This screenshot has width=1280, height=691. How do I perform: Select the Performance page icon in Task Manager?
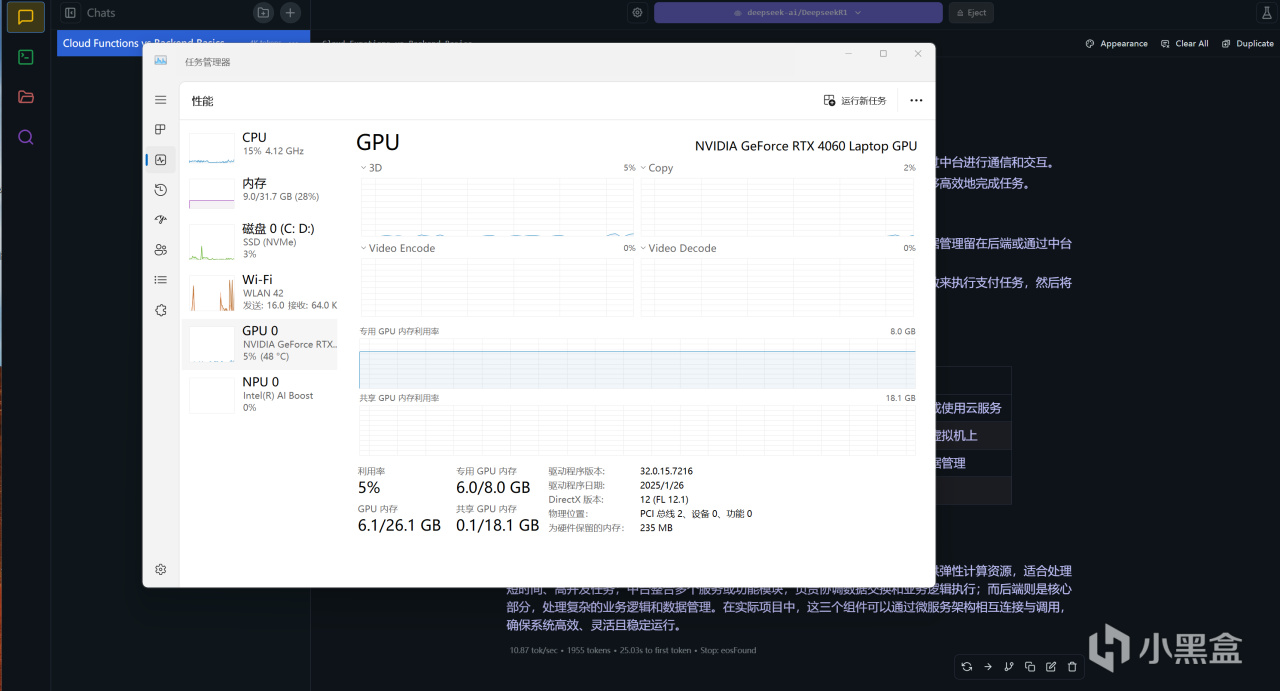160,160
